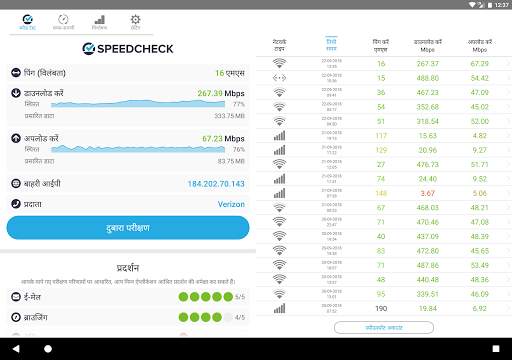Image resolution: width=512 pixels, height=360 pixels.
Task: Sort history by the upload Mbps column header
Action: pos(480,45)
